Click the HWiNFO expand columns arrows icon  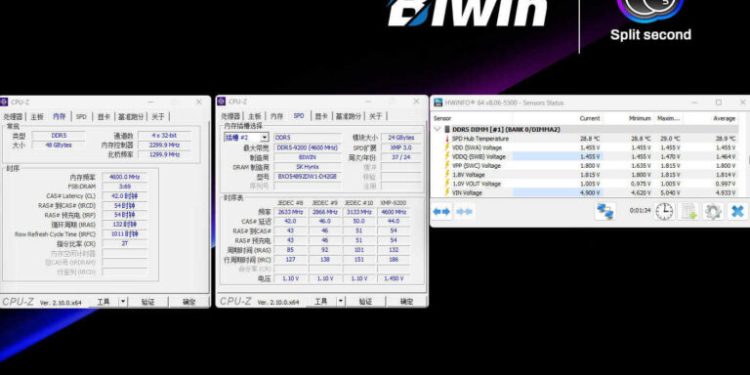441,211
